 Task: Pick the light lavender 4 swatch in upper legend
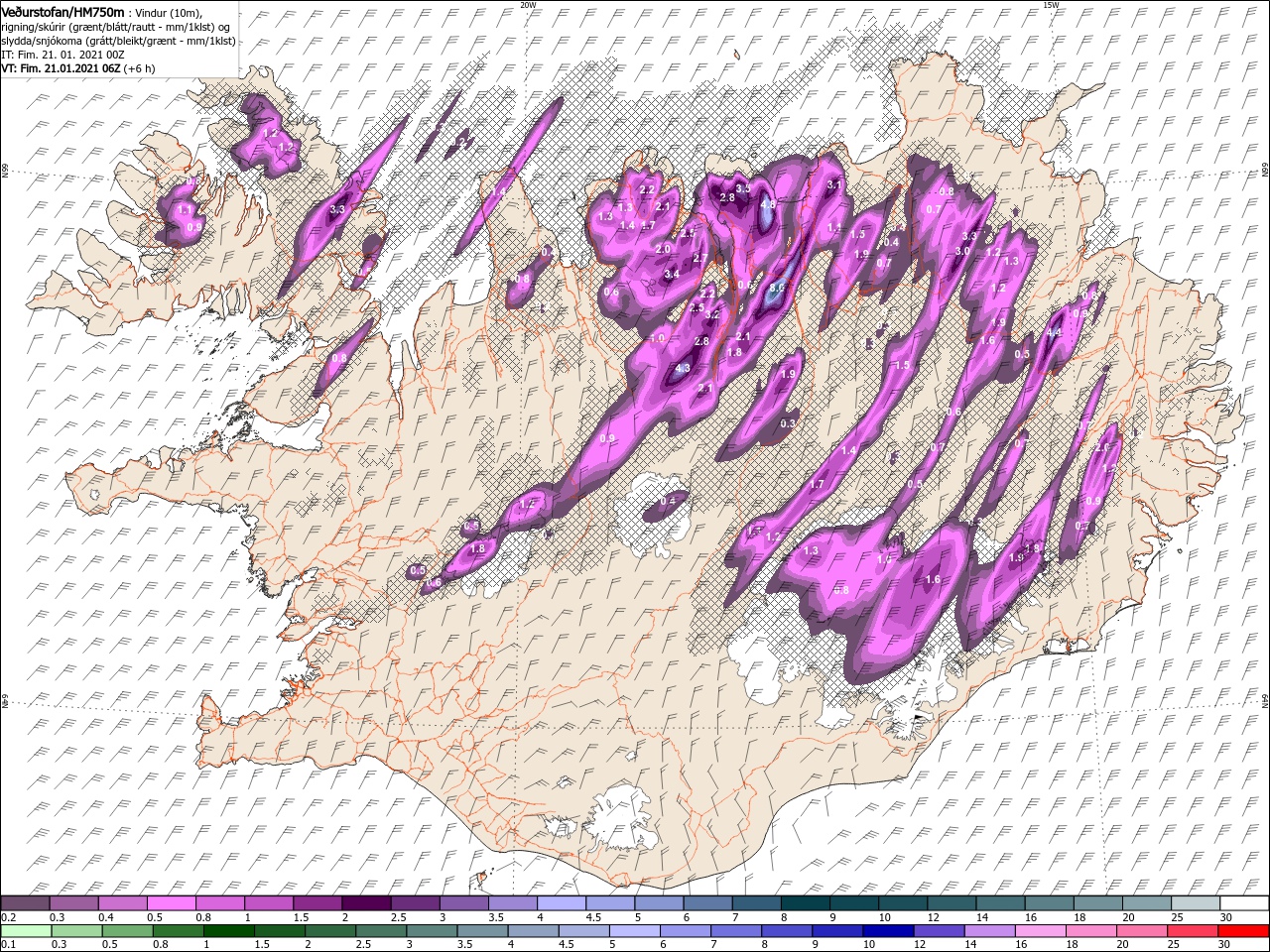coord(561,902)
